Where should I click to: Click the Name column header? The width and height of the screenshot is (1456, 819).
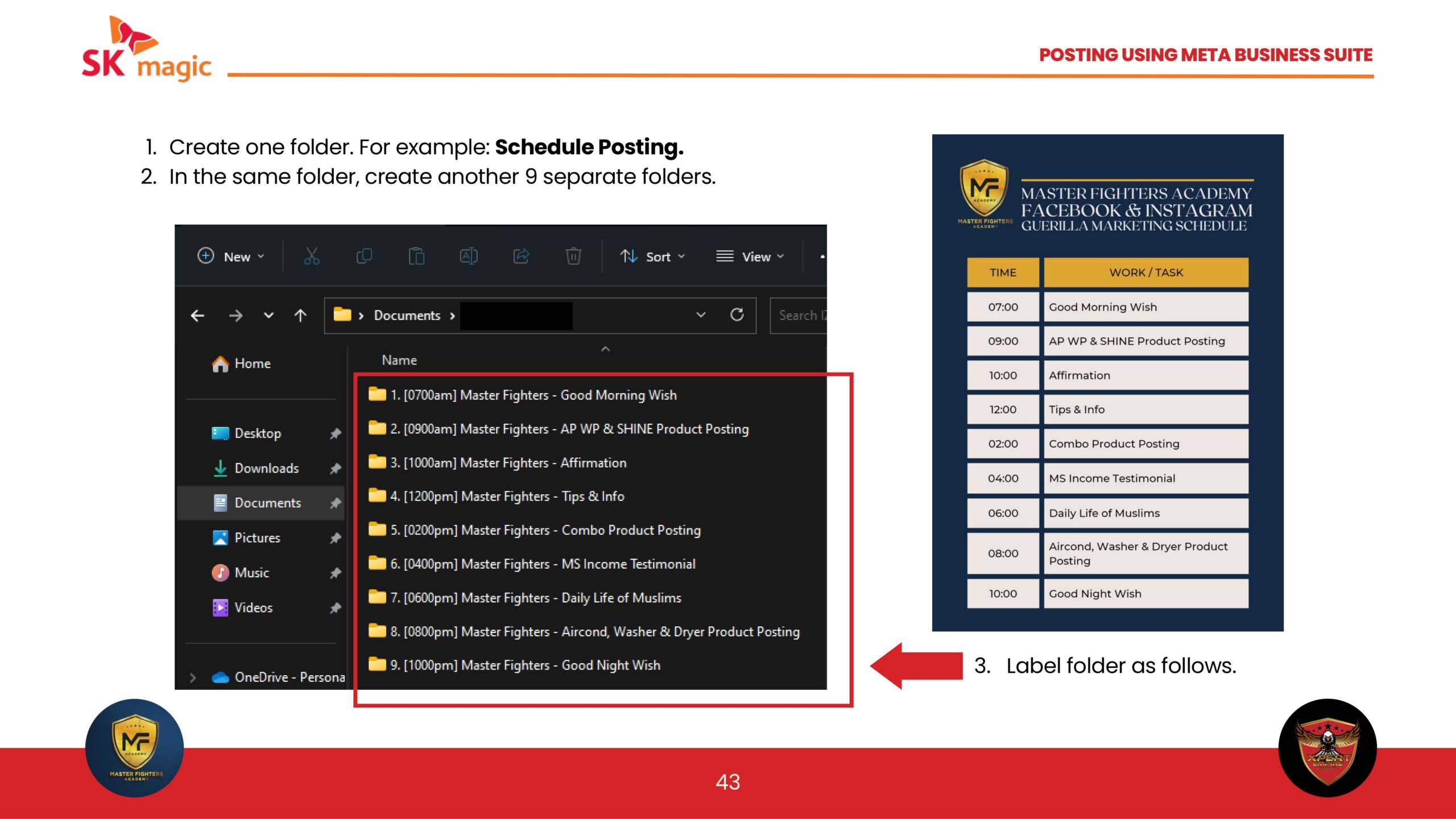399,360
